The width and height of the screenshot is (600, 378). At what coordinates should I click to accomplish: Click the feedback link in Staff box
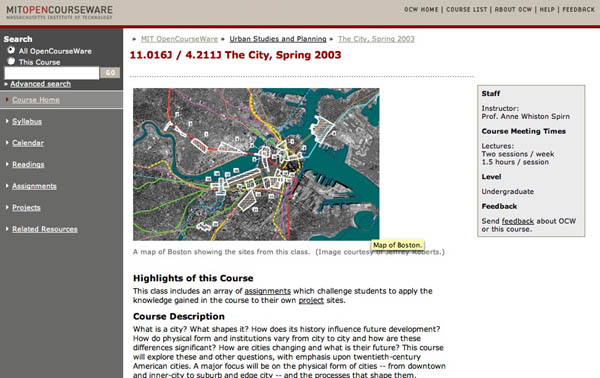518,221
